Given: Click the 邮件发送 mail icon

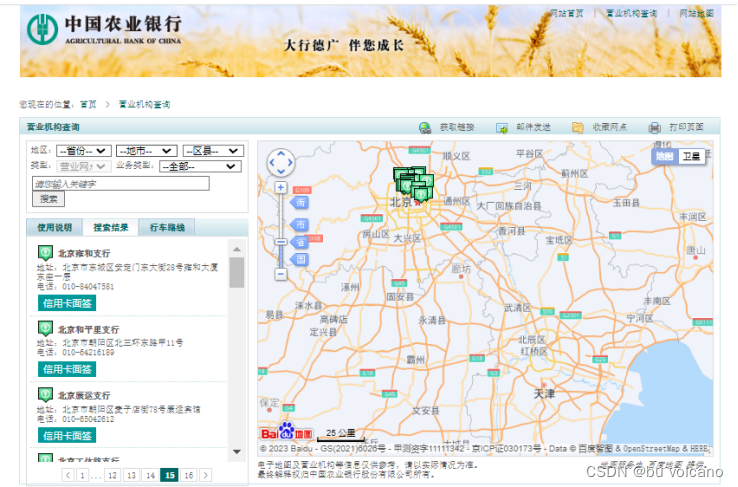Looking at the screenshot, I should point(502,128).
